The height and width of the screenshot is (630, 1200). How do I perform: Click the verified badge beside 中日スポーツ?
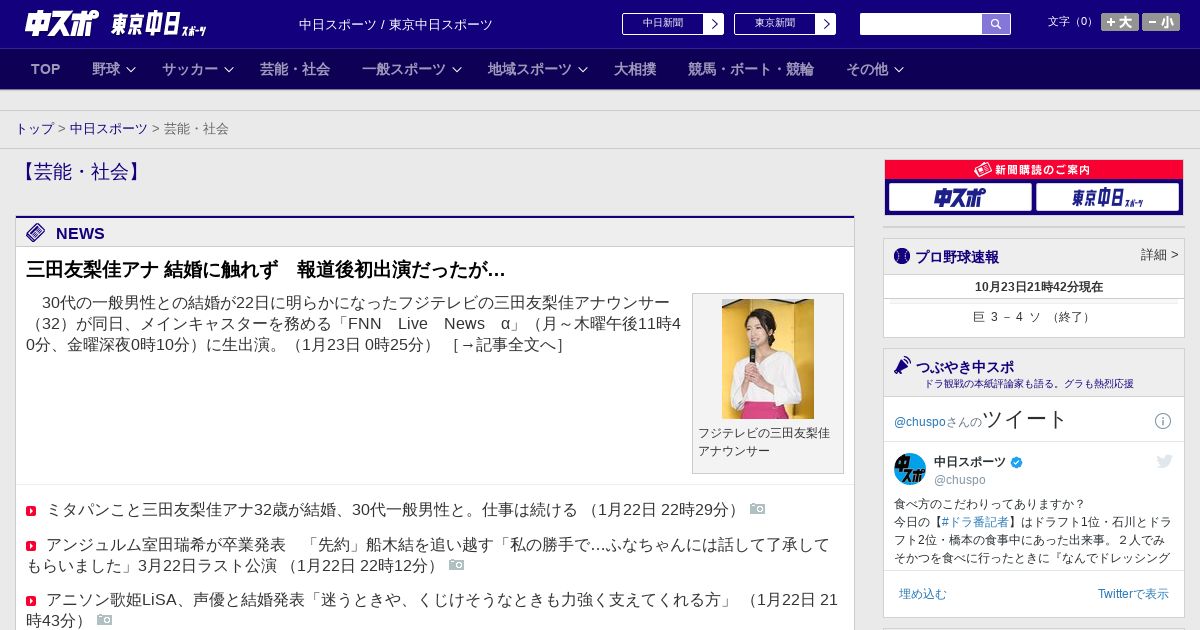[x=1017, y=463]
